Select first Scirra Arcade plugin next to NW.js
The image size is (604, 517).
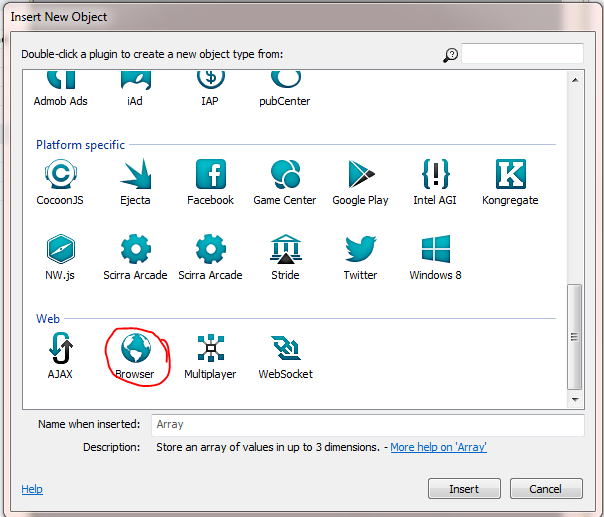point(135,257)
